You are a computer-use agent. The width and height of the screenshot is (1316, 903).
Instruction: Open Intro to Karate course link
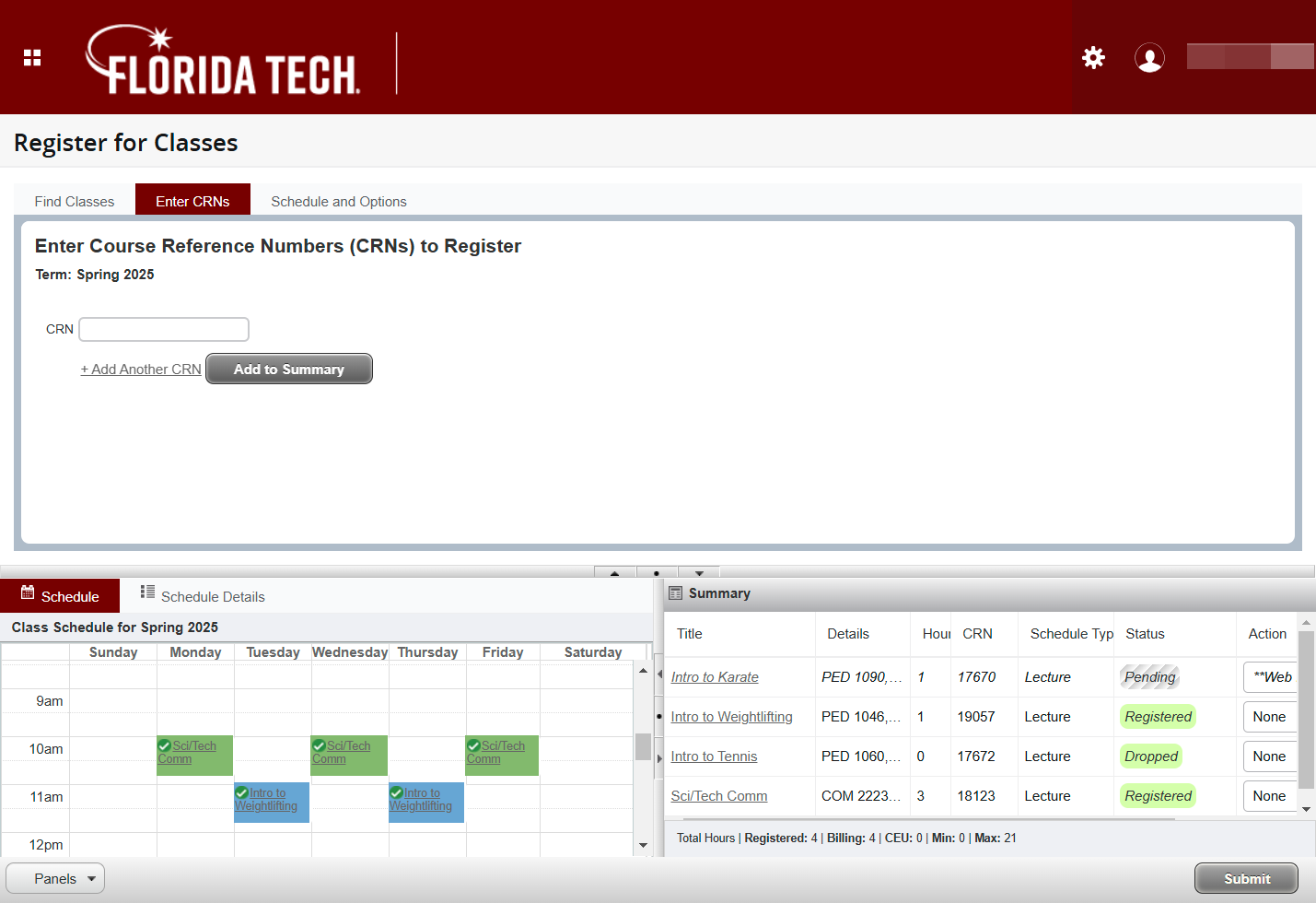(715, 677)
